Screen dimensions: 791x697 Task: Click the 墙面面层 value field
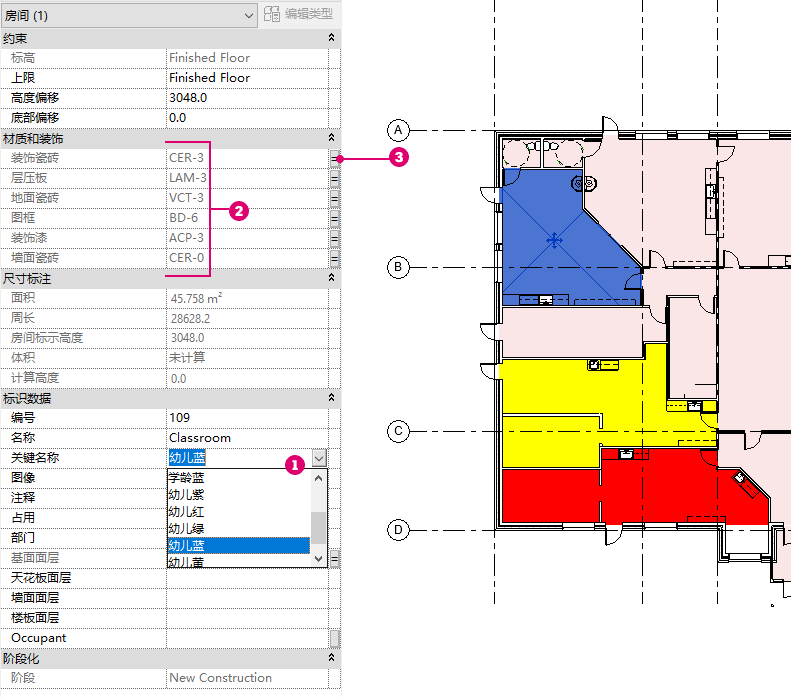[247, 598]
